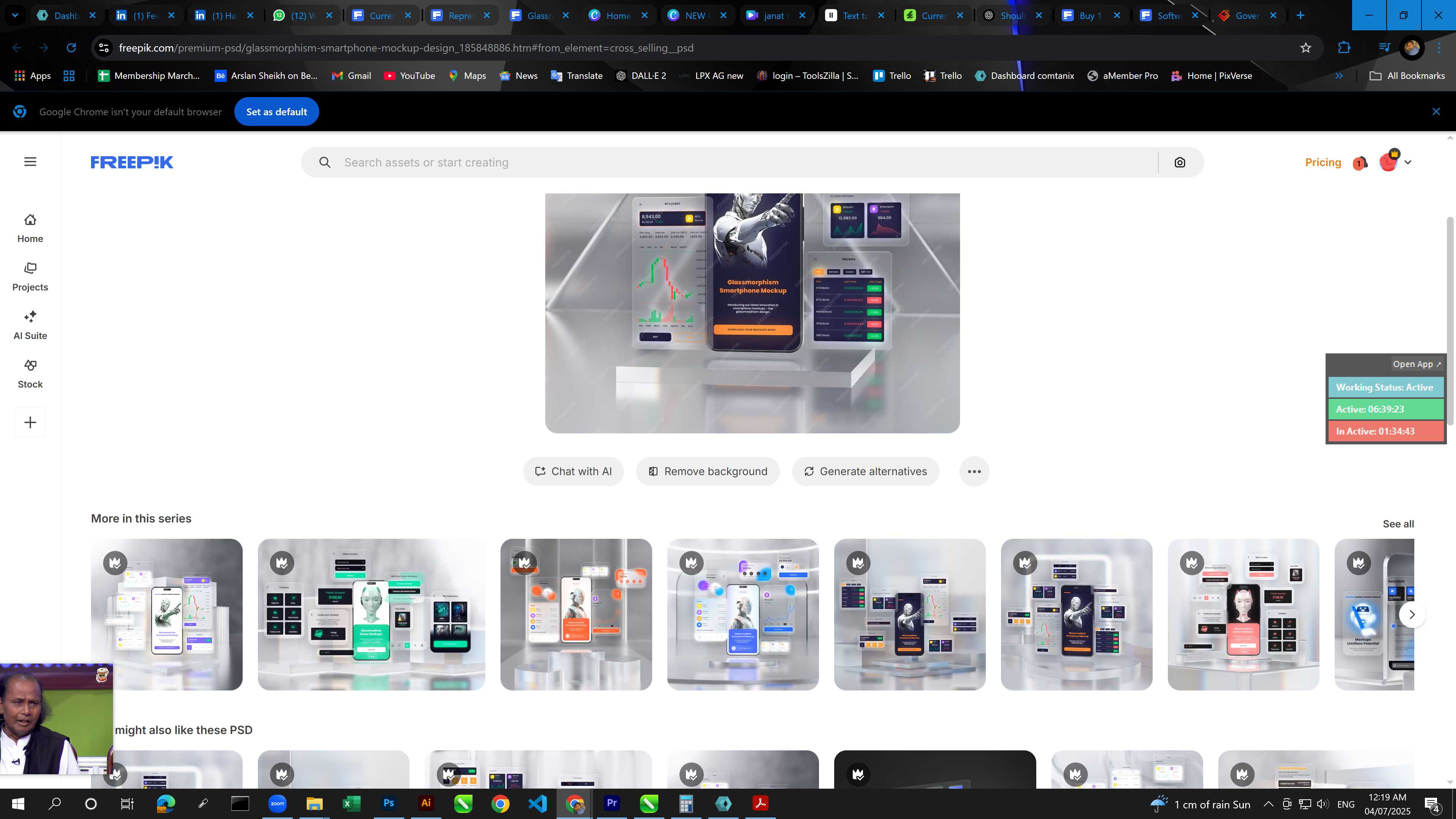This screenshot has height=819, width=1456.
Task: Click Chat with AI button
Action: tap(573, 471)
